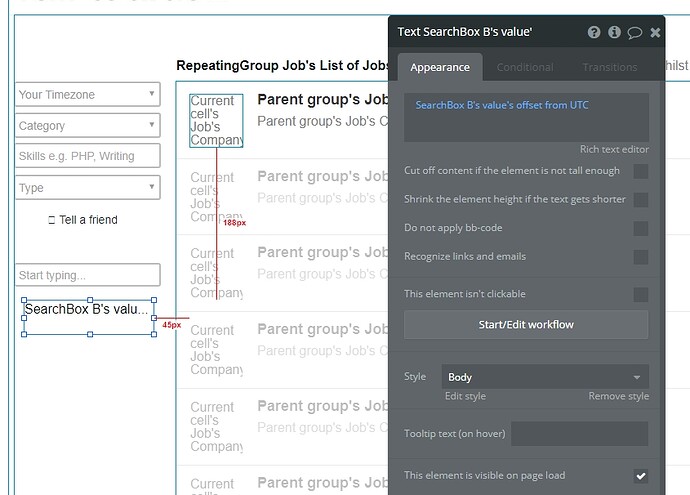
Task: Toggle the Tell a friend checkbox
Action: (x=51, y=220)
